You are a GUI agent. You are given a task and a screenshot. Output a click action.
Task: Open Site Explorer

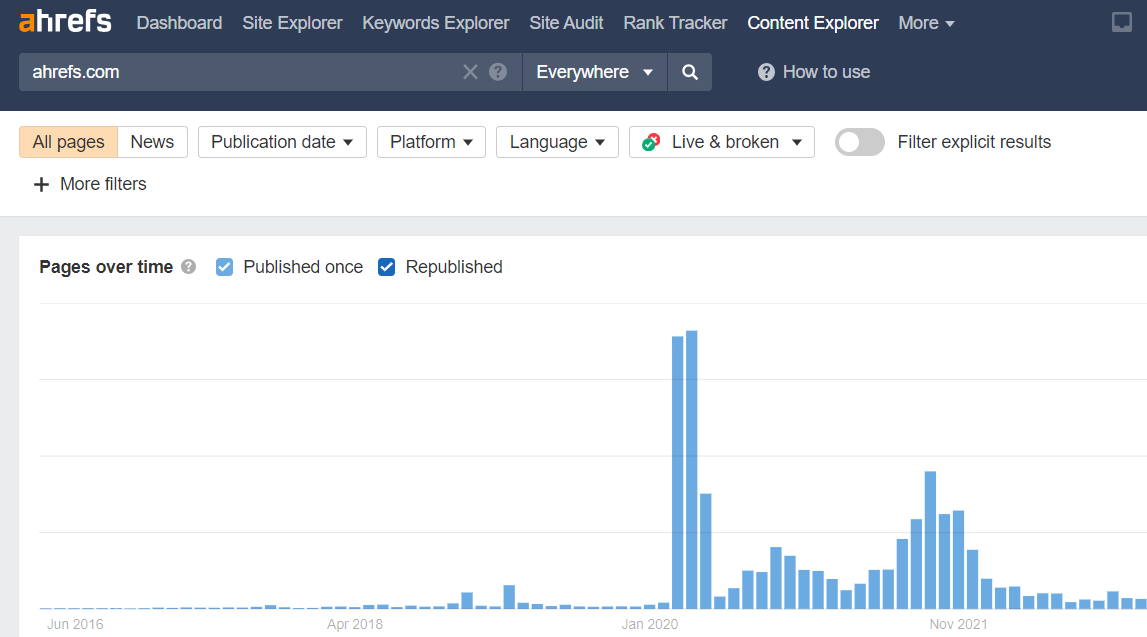pyautogui.click(x=293, y=23)
